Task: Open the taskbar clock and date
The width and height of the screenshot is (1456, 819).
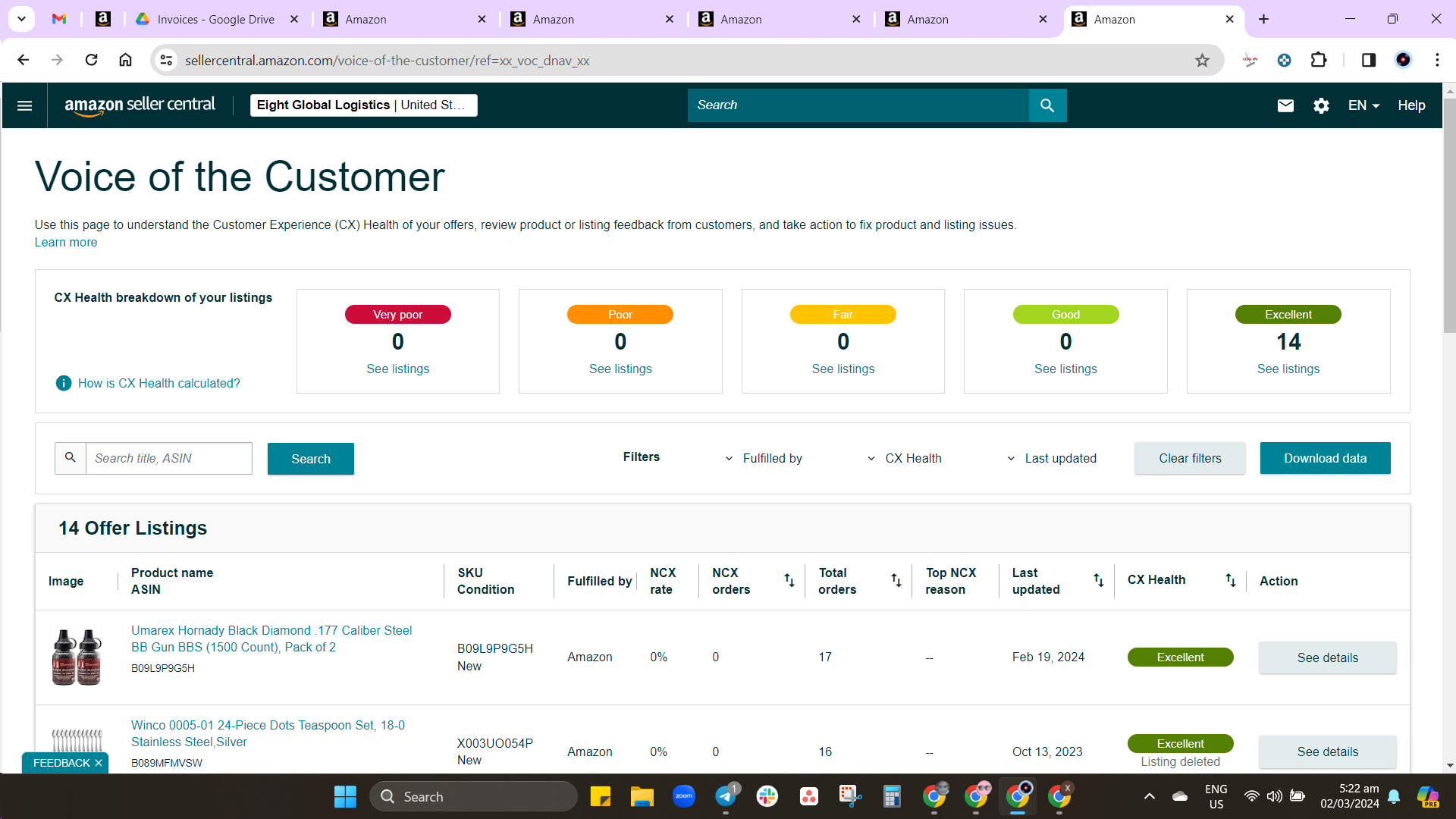Action: tap(1350, 796)
